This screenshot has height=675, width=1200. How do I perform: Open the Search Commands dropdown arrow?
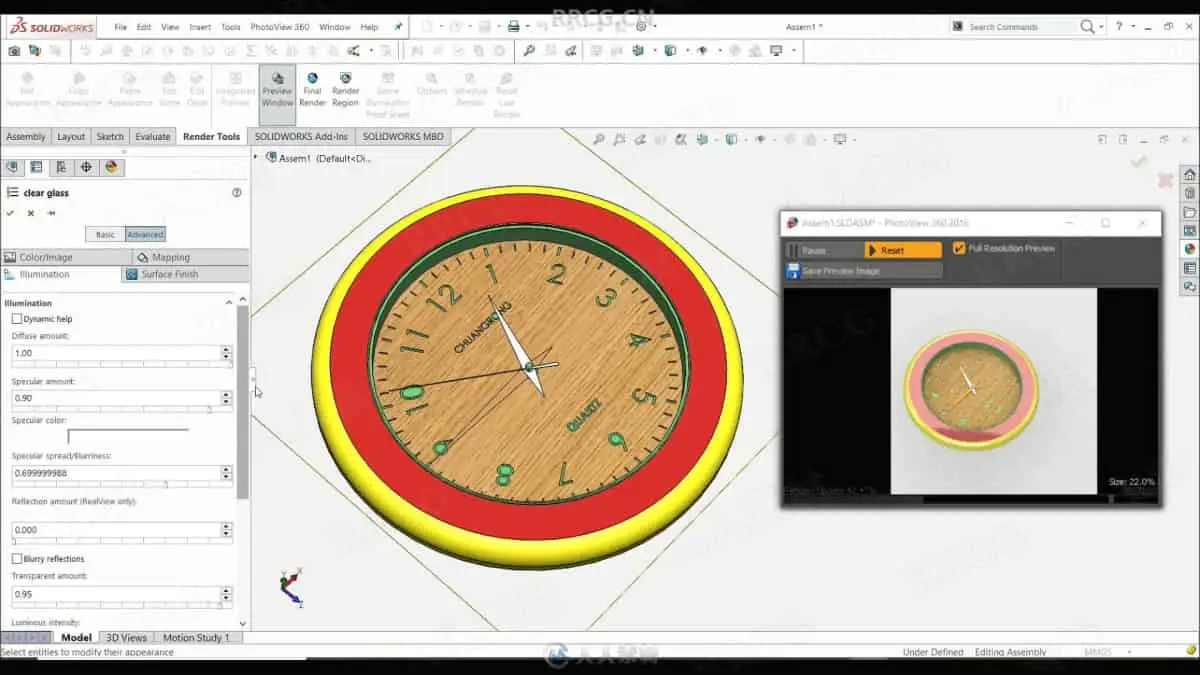pyautogui.click(x=1101, y=27)
